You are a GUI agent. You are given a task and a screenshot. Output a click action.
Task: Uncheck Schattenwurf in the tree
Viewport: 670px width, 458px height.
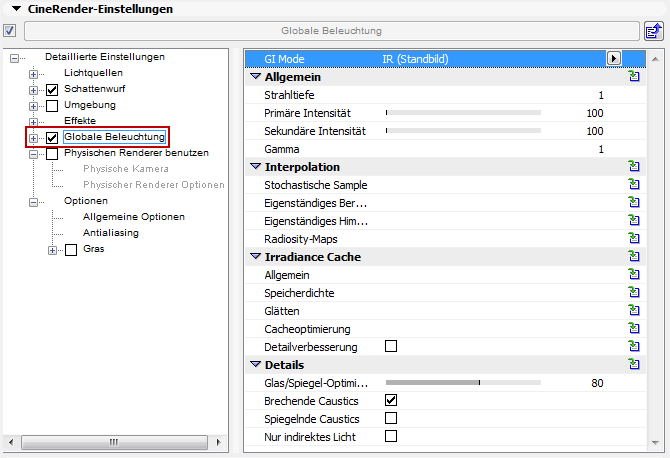52,90
